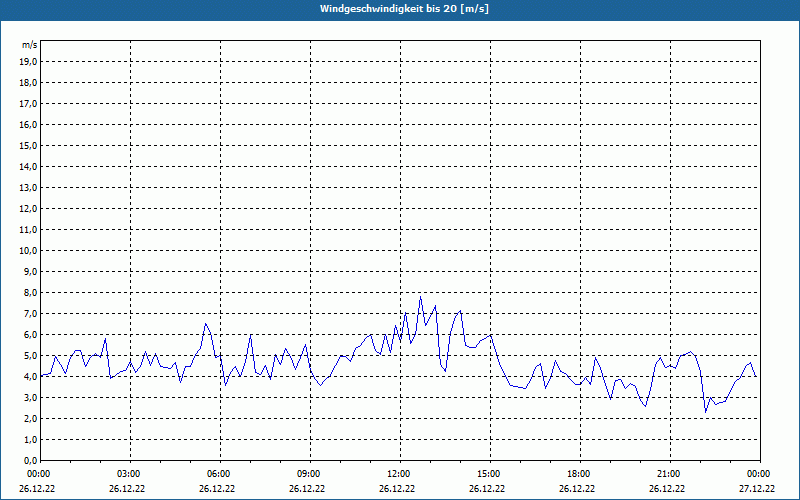Screen dimensions: 800x500
Task: Click the wind speed minimum near 22:10
Action: (x=706, y=412)
